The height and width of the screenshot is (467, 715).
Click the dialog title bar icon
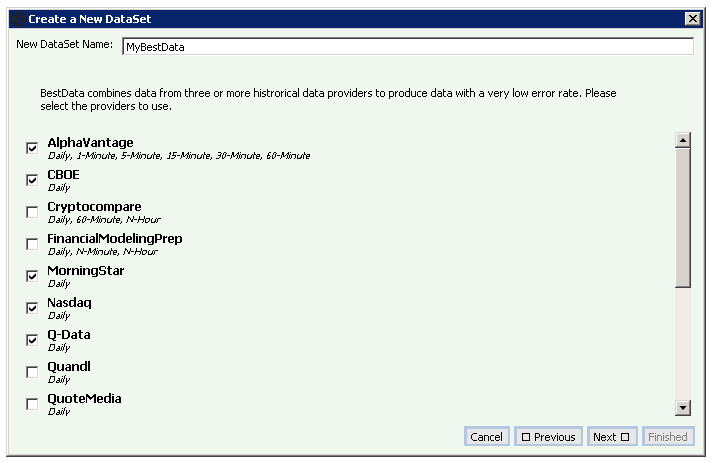[17, 19]
